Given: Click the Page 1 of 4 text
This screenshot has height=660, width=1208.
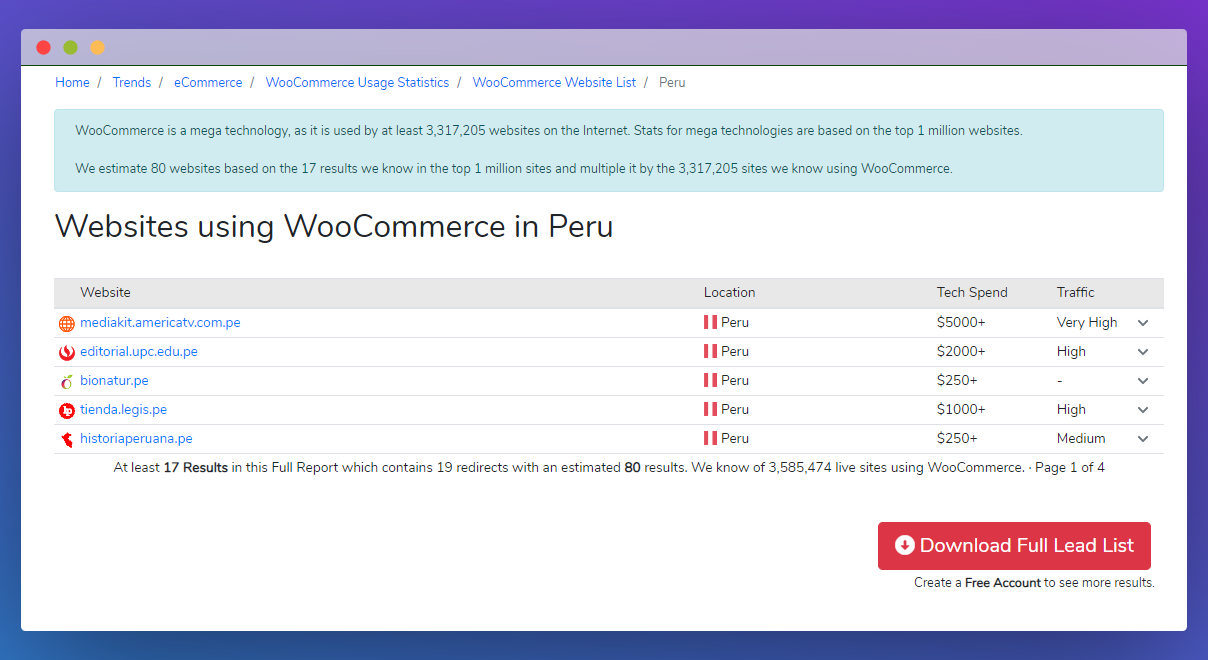Looking at the screenshot, I should pos(1070,467).
